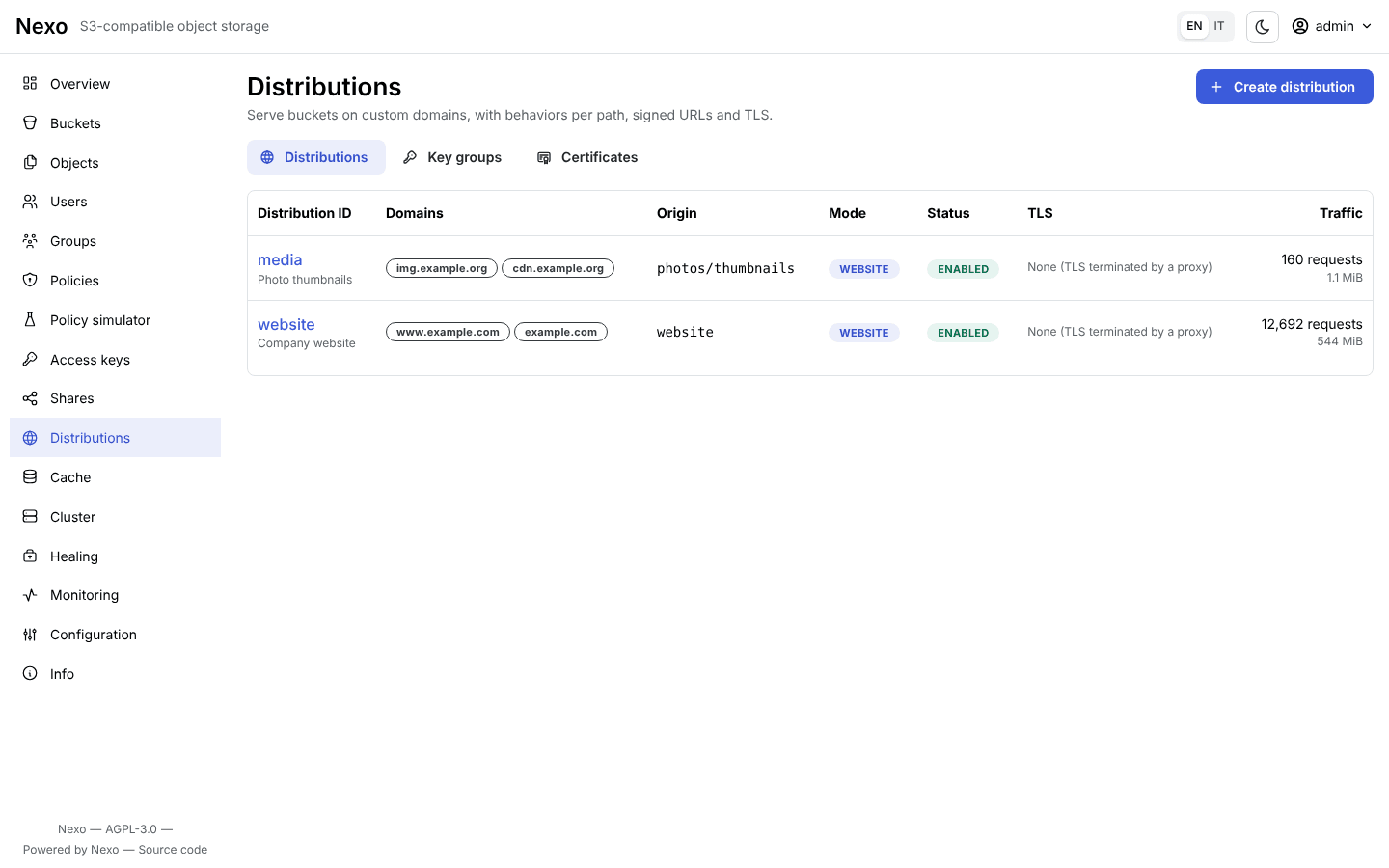Click the cdn.example.org domain tag
This screenshot has height=868, width=1389.
click(x=558, y=268)
